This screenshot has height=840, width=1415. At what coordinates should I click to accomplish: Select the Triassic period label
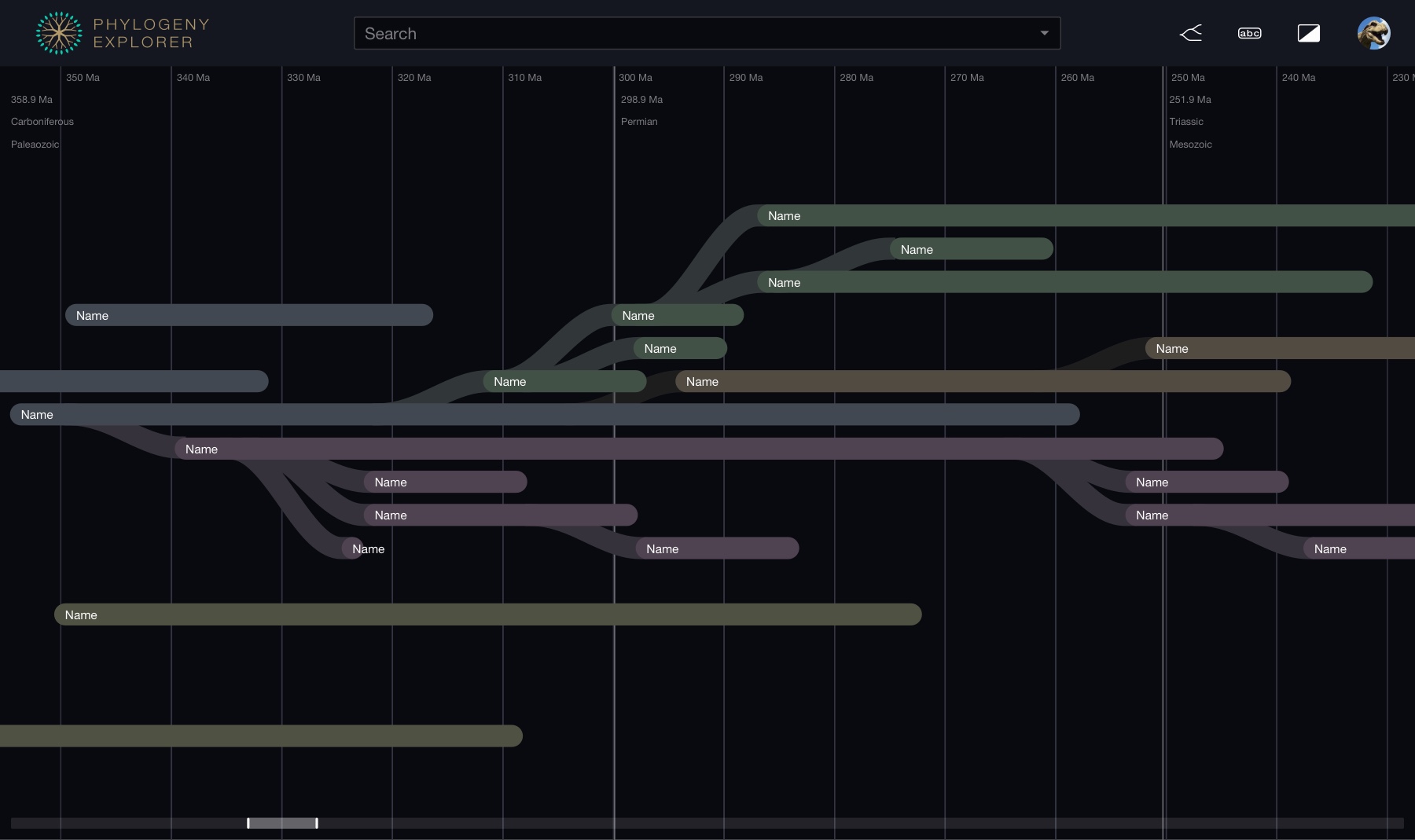click(1185, 122)
